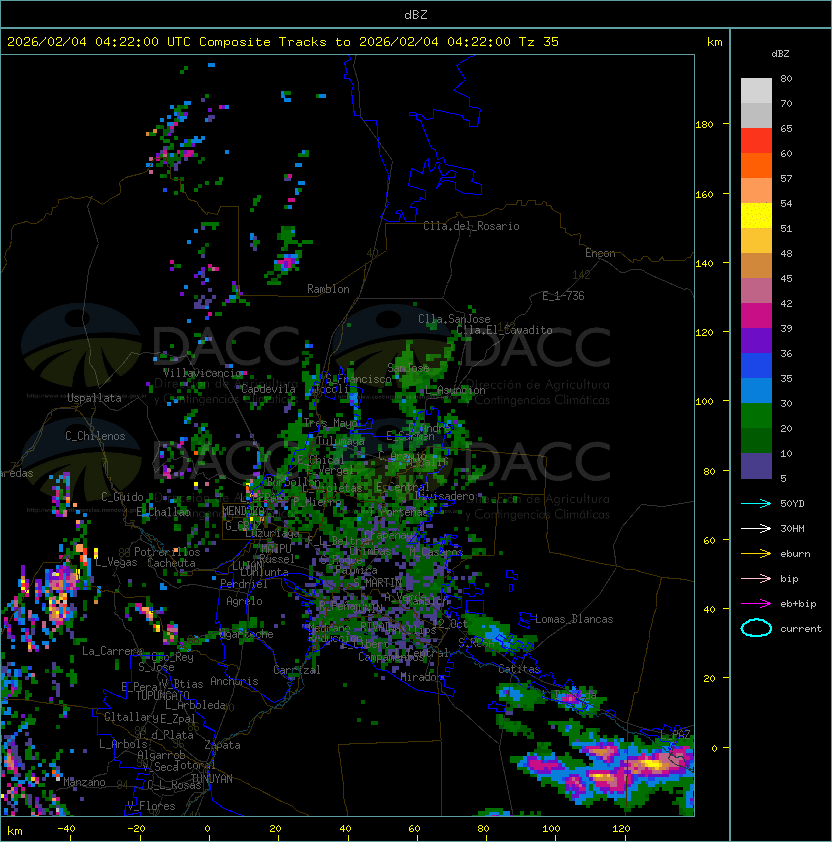Click the 'Perdriel' map label
This screenshot has width=832, height=842.
click(244, 584)
